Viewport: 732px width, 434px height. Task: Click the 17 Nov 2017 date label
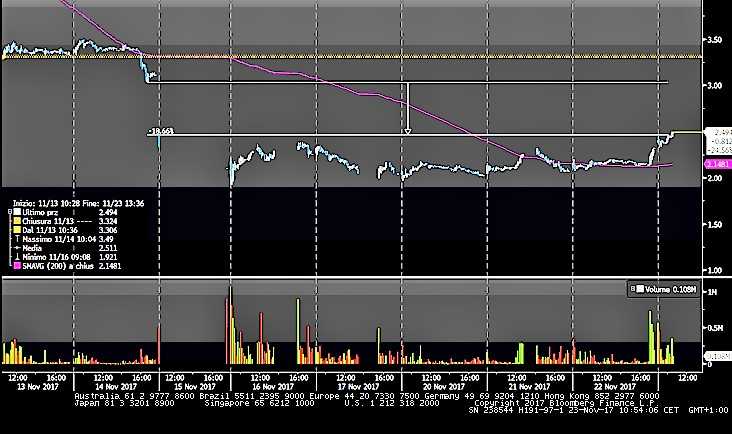[358, 387]
